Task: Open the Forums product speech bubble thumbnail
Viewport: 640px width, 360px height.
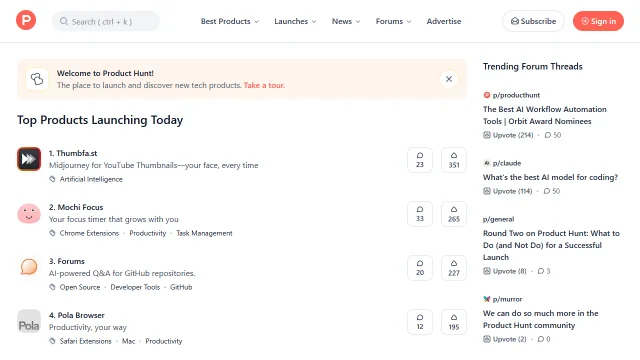Action: click(x=29, y=267)
